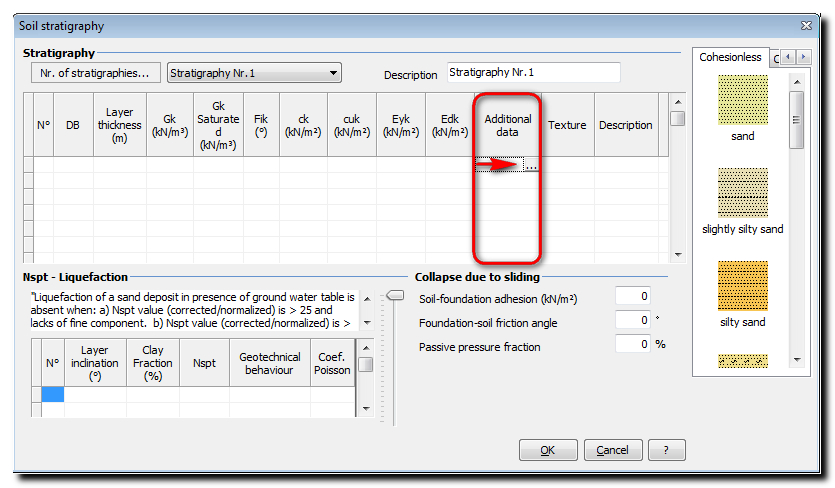
Task: Click the Texture column header
Action: (x=568, y=125)
